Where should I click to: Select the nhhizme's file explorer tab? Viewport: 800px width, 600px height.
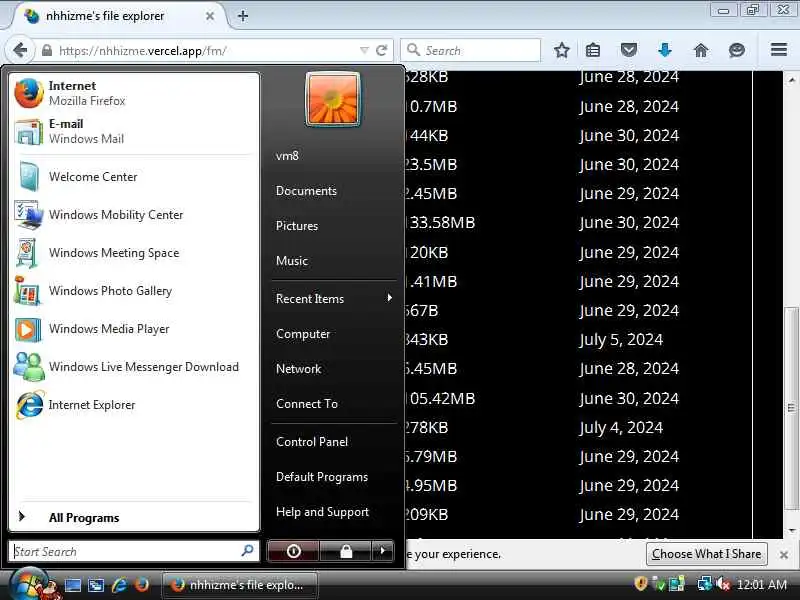pos(116,16)
